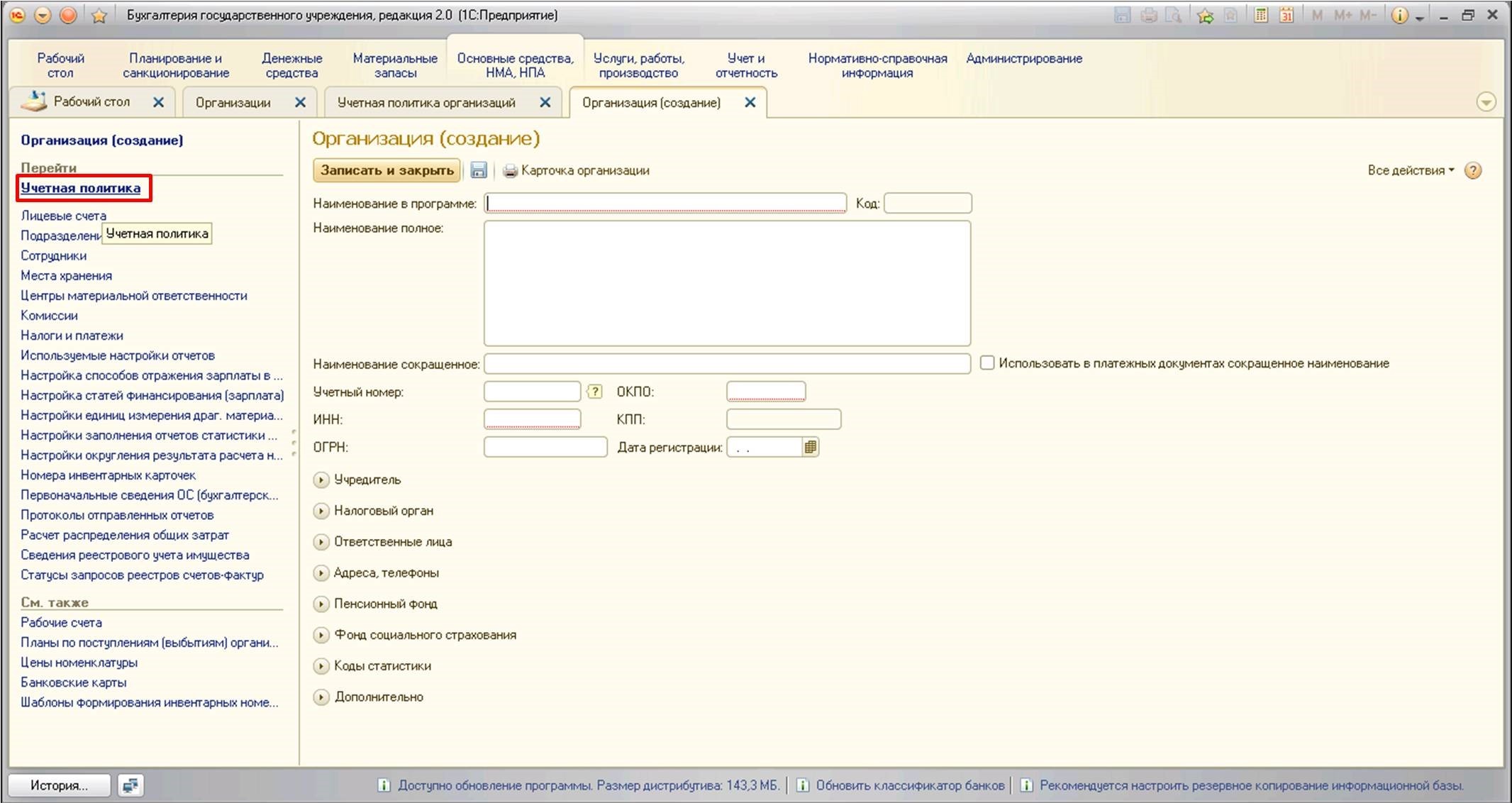Click info icon for резервное копирование message

click(1026, 785)
